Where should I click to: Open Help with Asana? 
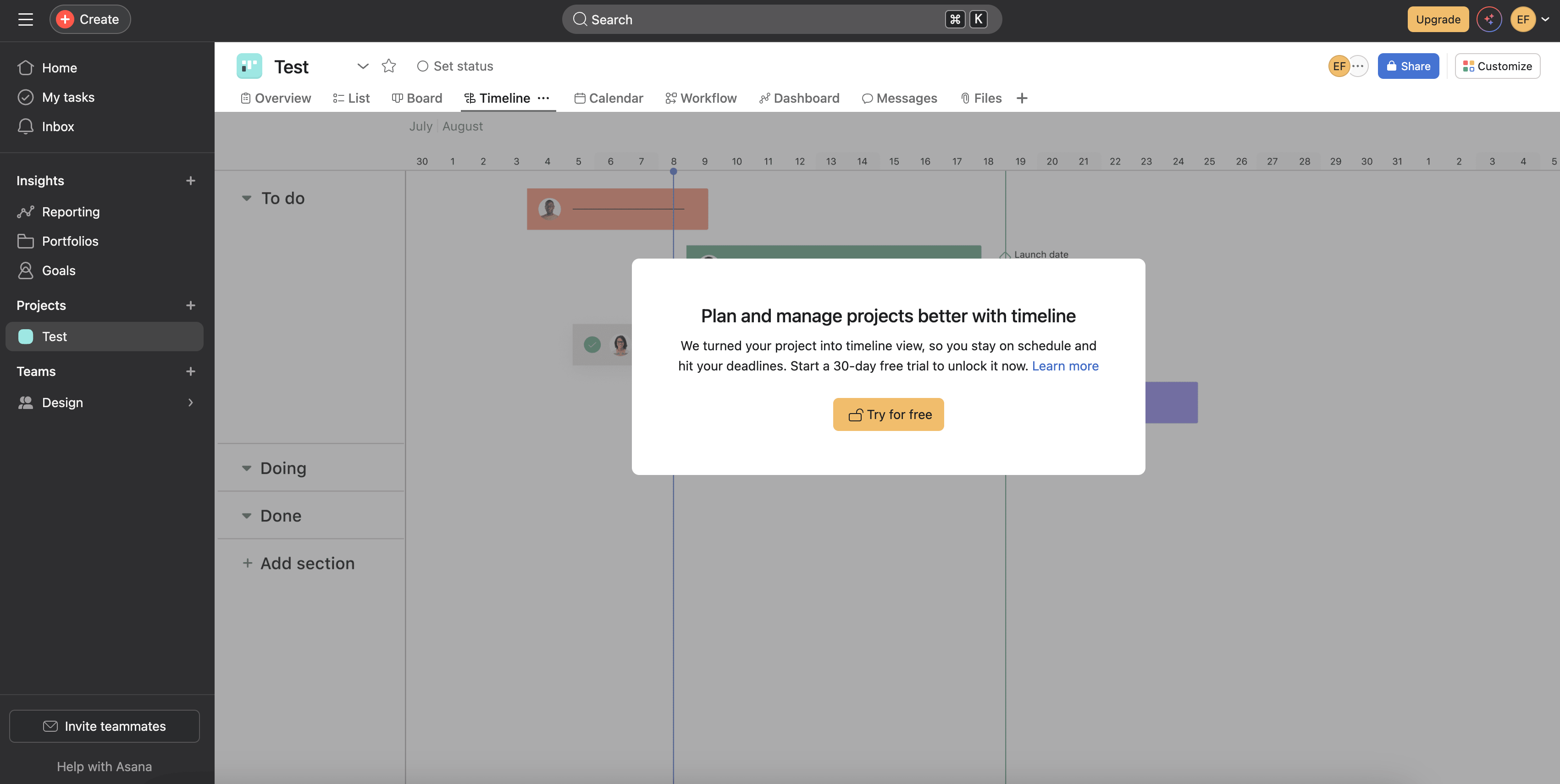(x=104, y=767)
